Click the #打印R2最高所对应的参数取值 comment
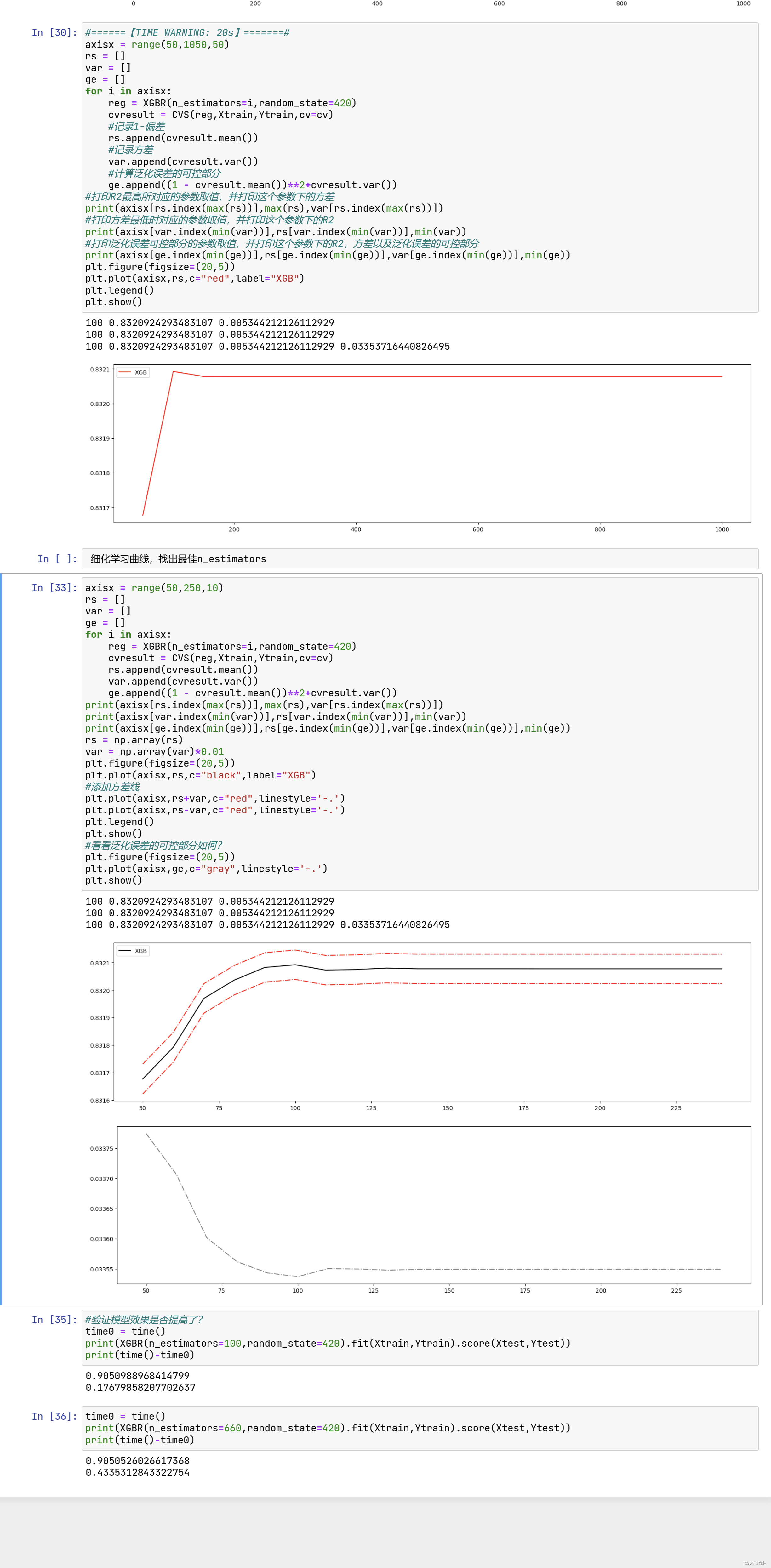 click(x=209, y=197)
